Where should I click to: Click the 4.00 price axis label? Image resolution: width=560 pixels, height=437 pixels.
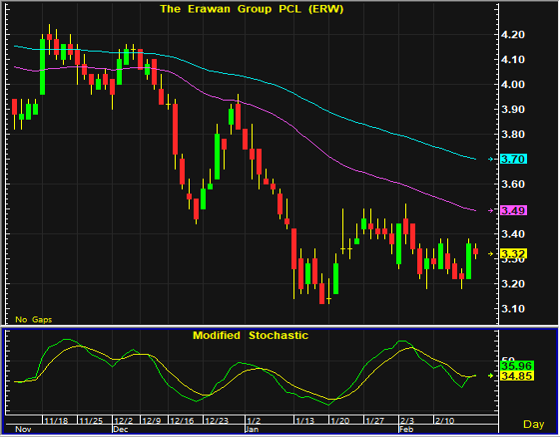pos(513,85)
